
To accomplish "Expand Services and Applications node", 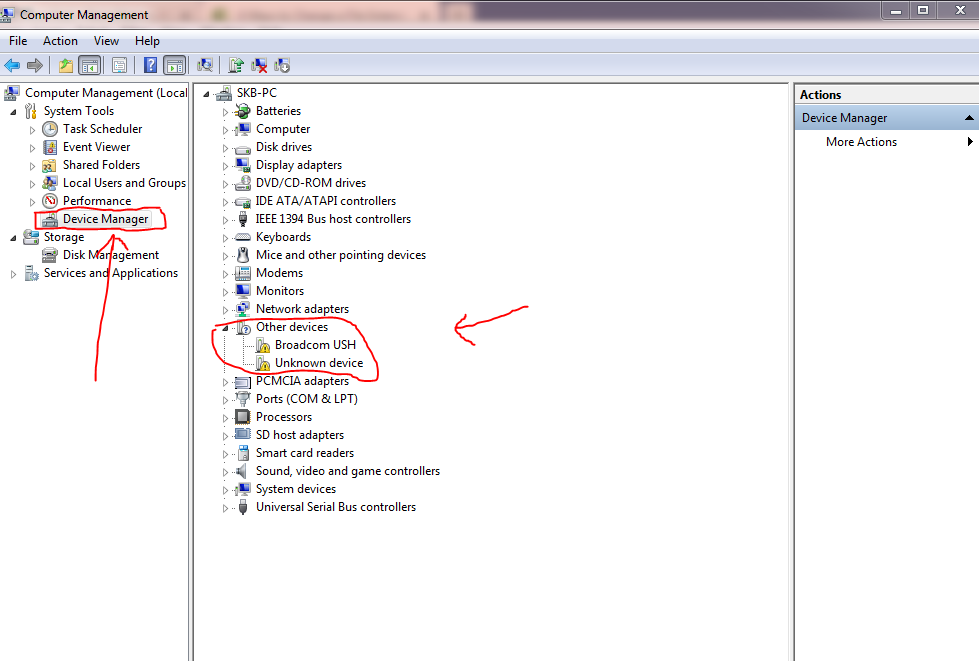I will click(x=13, y=274).
